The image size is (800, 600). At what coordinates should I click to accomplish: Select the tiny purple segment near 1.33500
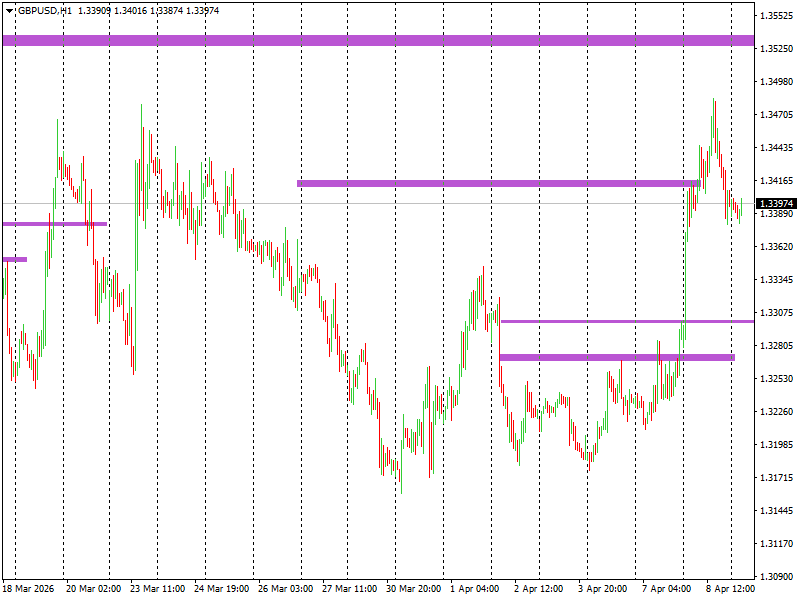pos(15,259)
